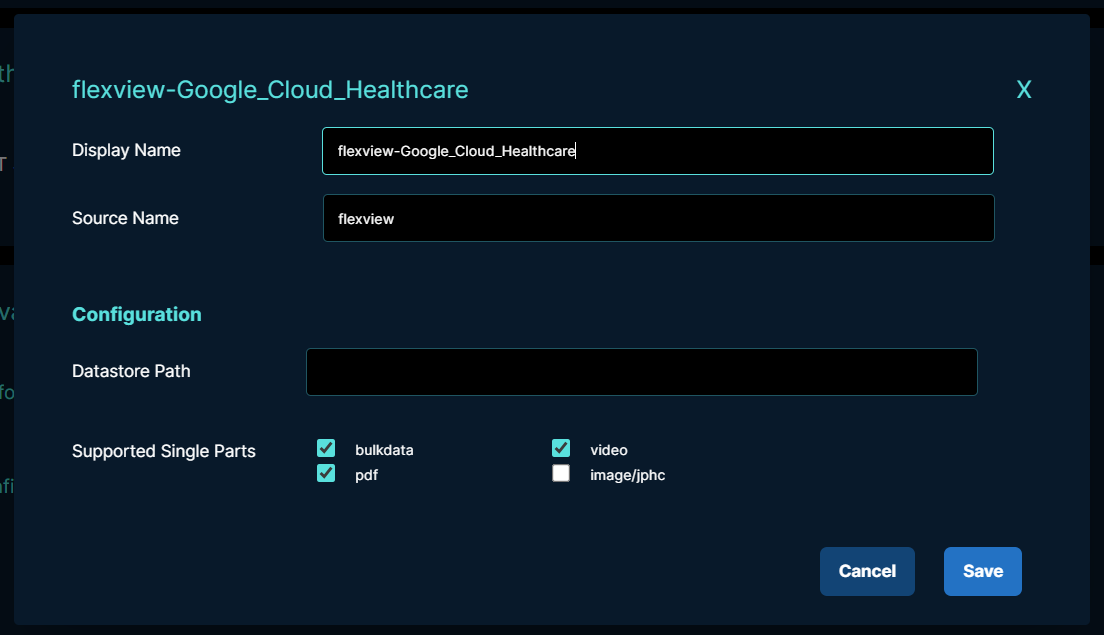Click the Datastore Path label

tap(131, 371)
